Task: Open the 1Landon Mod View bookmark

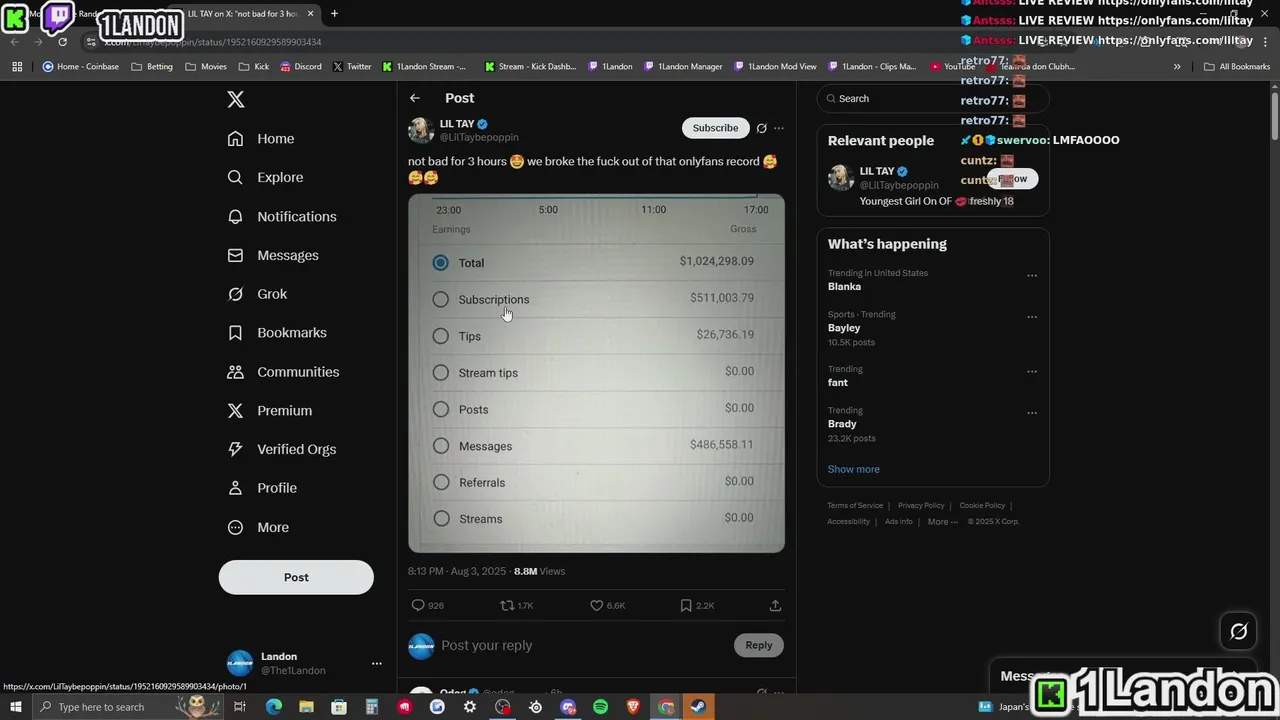Action: [x=775, y=67]
